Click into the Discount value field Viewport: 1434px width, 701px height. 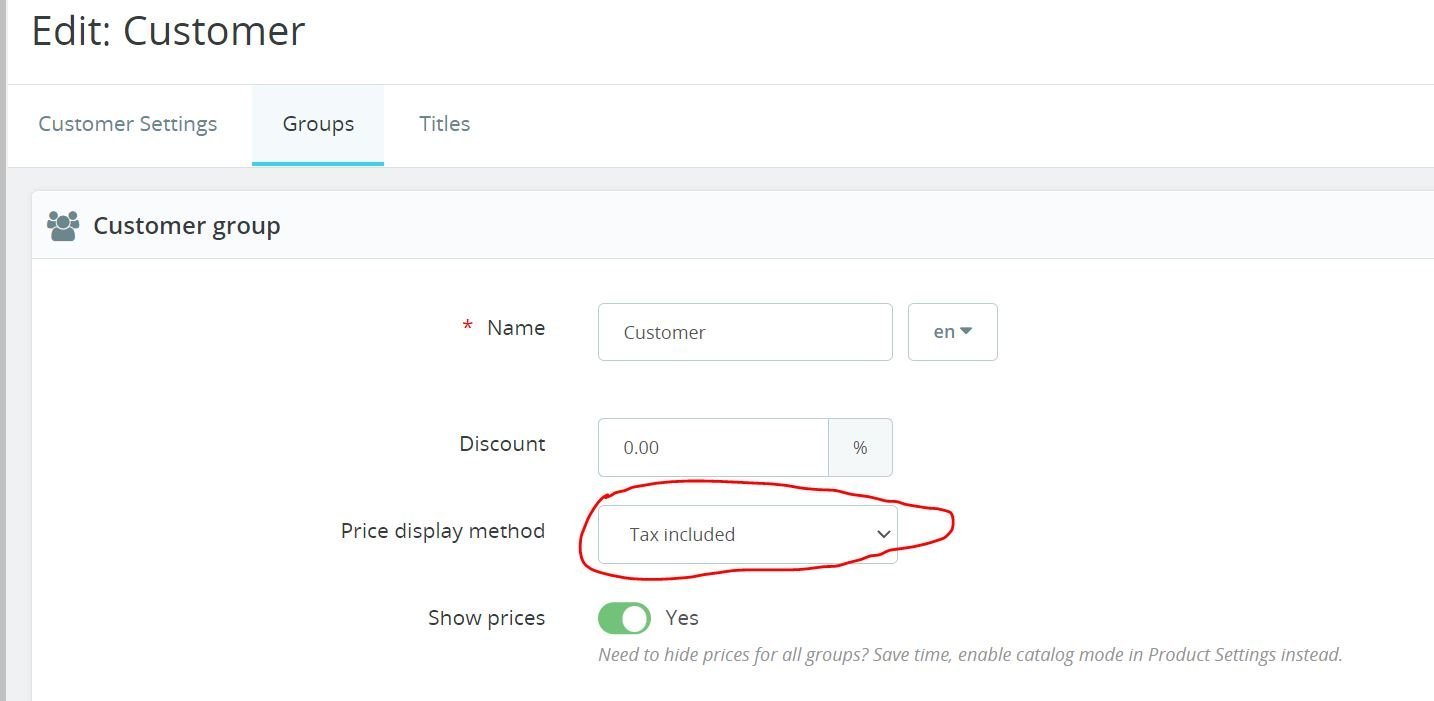(712, 448)
